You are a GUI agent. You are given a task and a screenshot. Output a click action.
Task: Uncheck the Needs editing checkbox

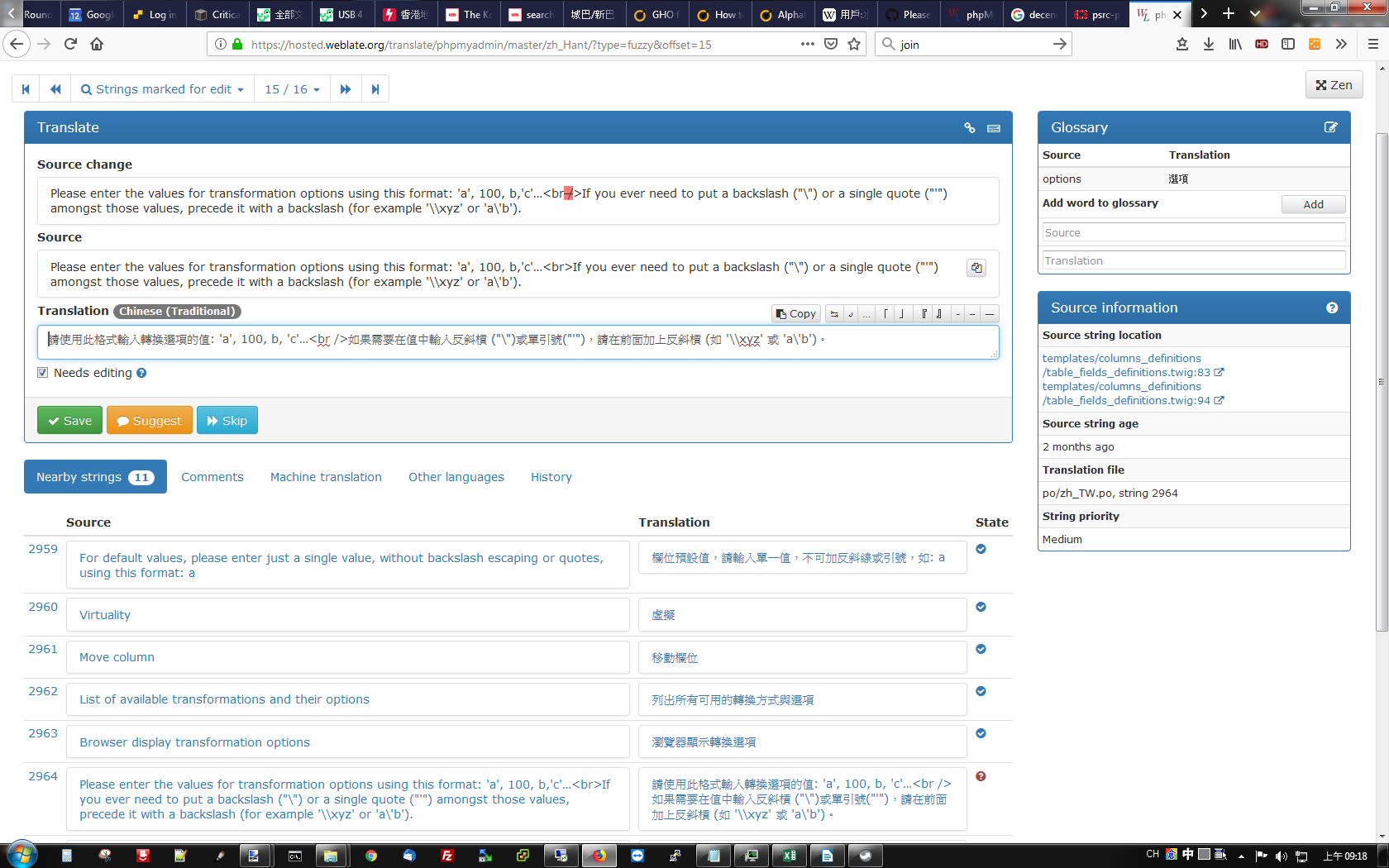pyautogui.click(x=42, y=373)
